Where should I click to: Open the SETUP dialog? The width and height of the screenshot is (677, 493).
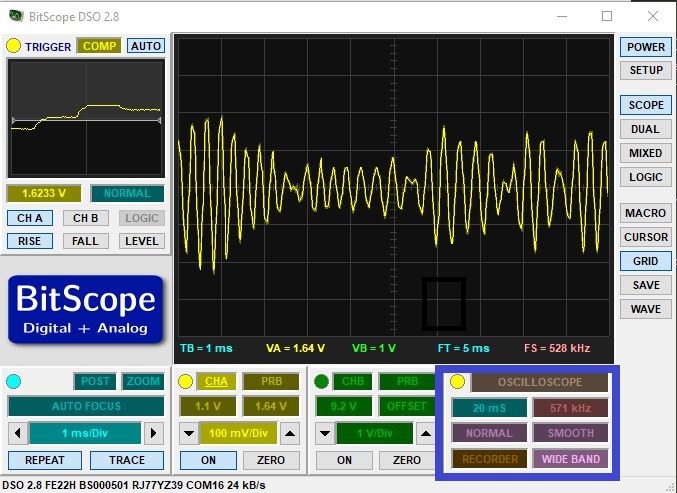646,70
